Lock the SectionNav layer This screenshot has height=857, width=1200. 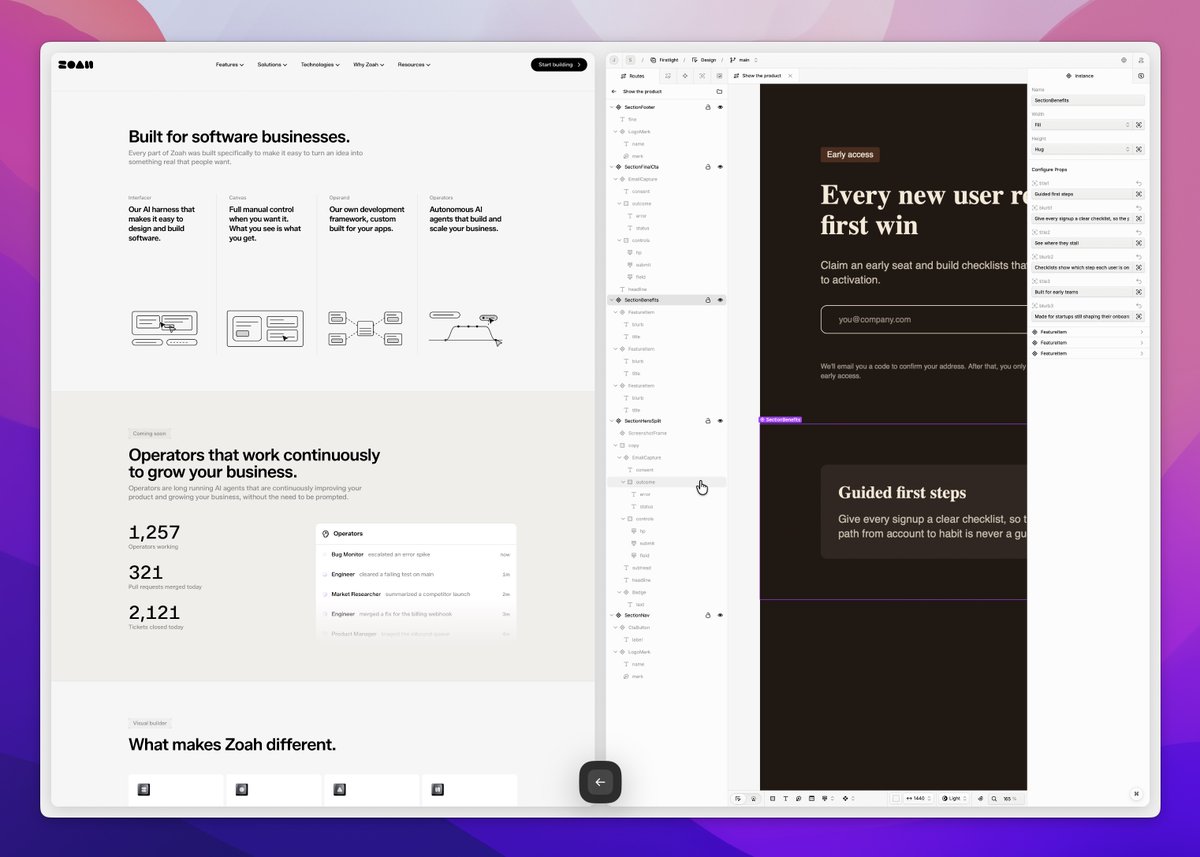click(x=708, y=615)
